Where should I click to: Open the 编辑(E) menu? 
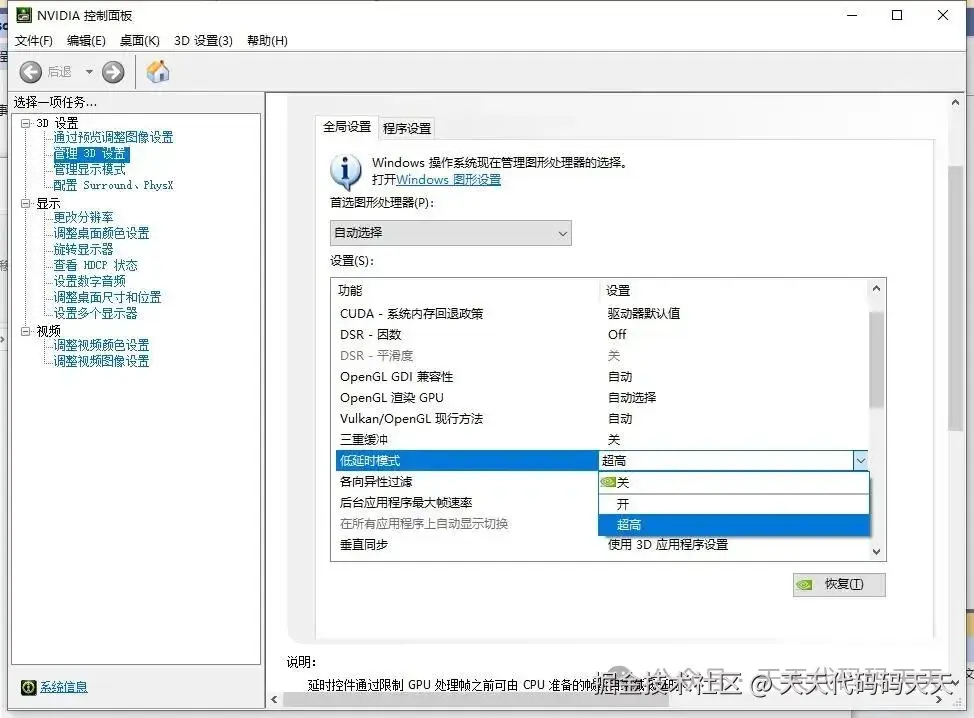[x=86, y=40]
